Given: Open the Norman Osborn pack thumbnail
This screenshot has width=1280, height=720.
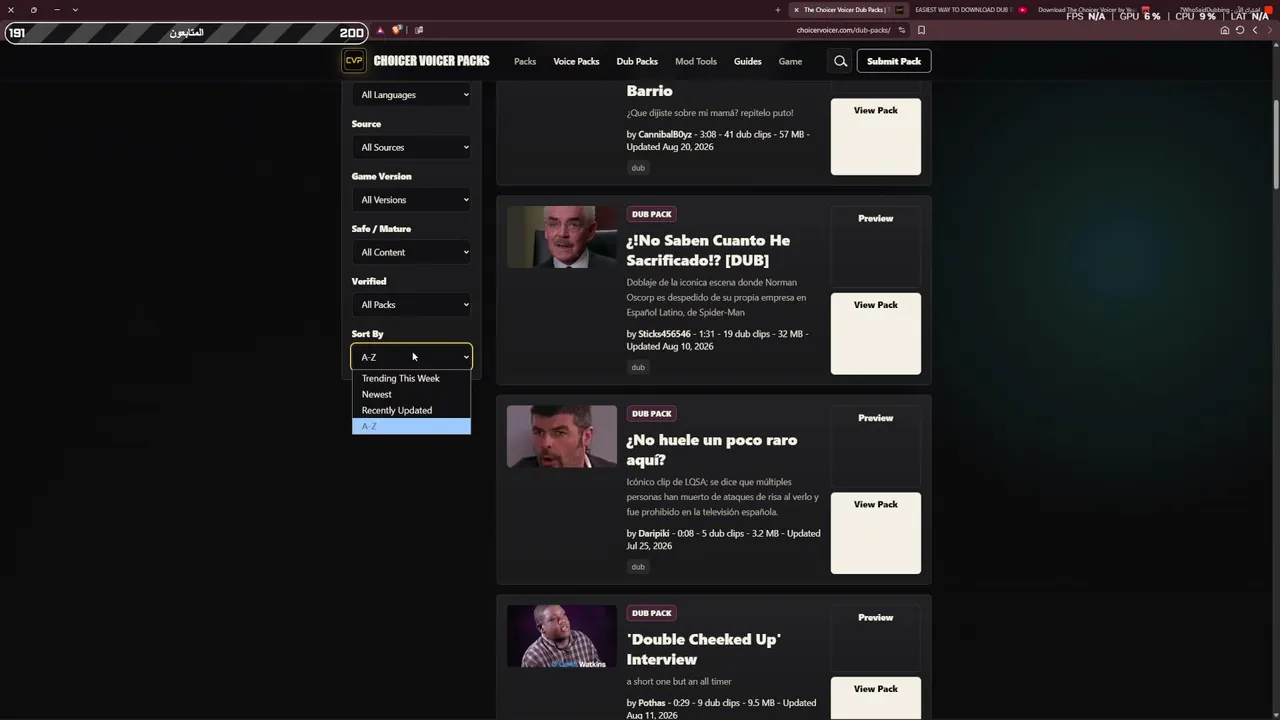Looking at the screenshot, I should pos(562,237).
